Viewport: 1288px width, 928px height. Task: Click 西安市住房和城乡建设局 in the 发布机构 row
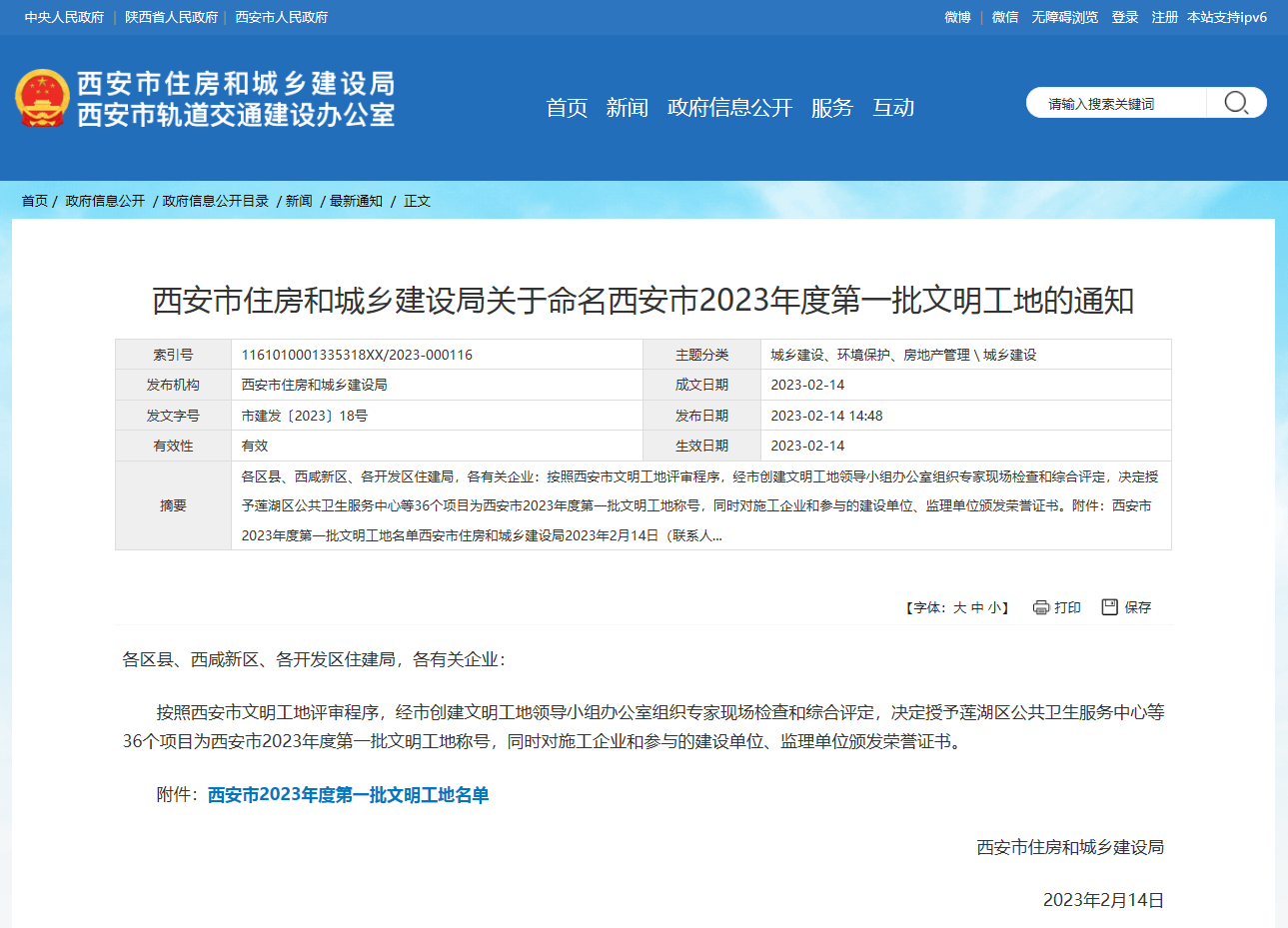pos(314,385)
